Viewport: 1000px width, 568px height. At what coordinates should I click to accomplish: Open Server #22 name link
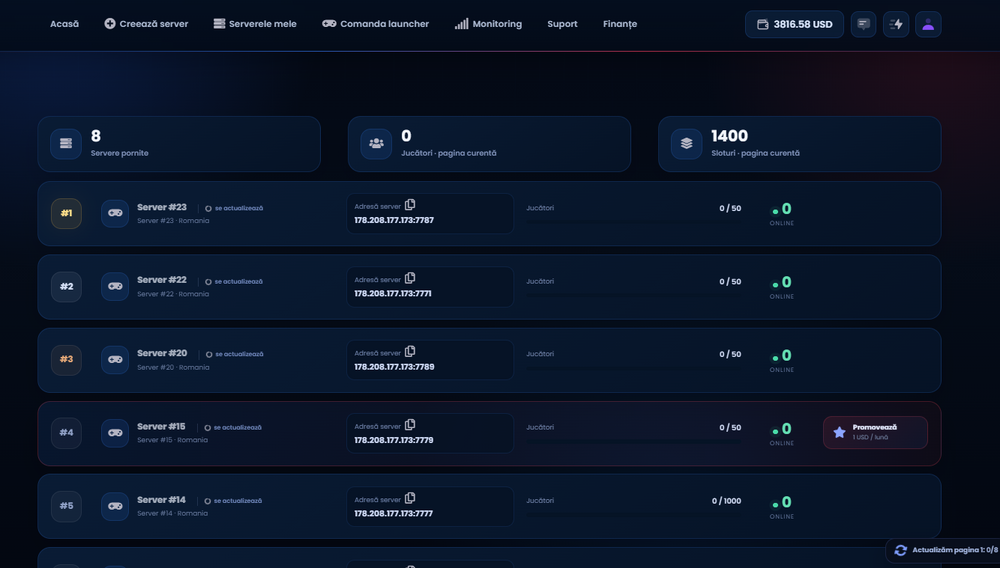coord(162,280)
